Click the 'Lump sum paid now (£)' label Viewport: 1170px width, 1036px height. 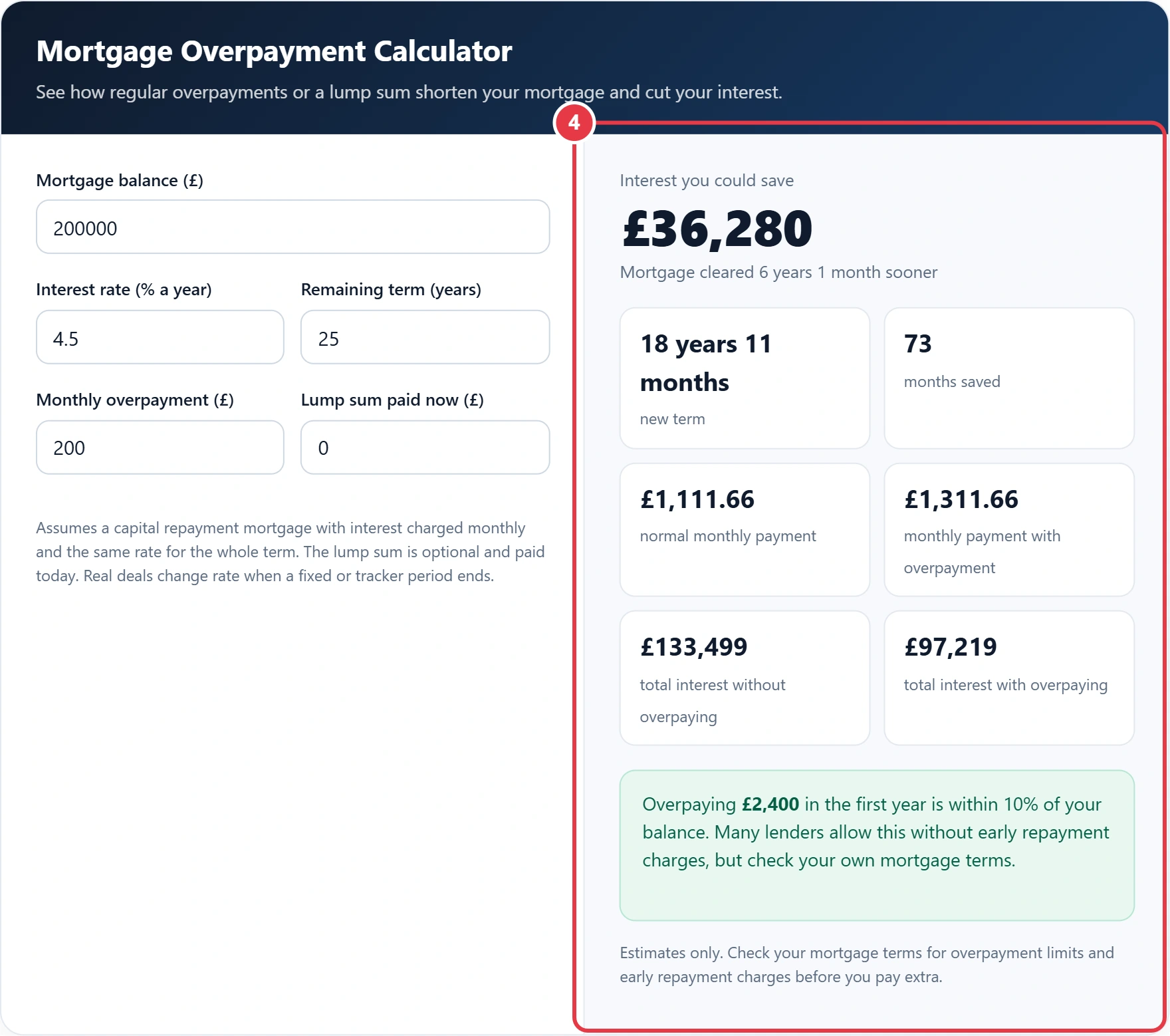click(392, 400)
